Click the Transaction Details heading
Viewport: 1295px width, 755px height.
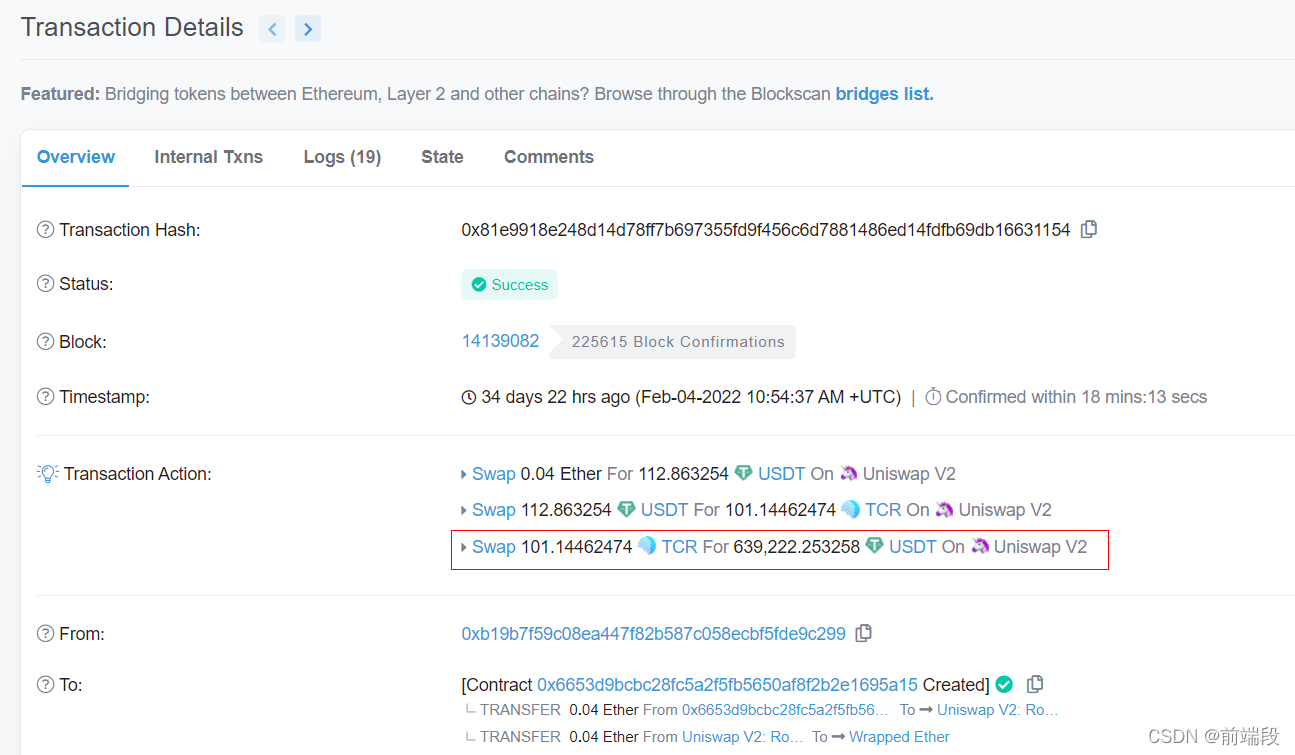(x=132, y=27)
